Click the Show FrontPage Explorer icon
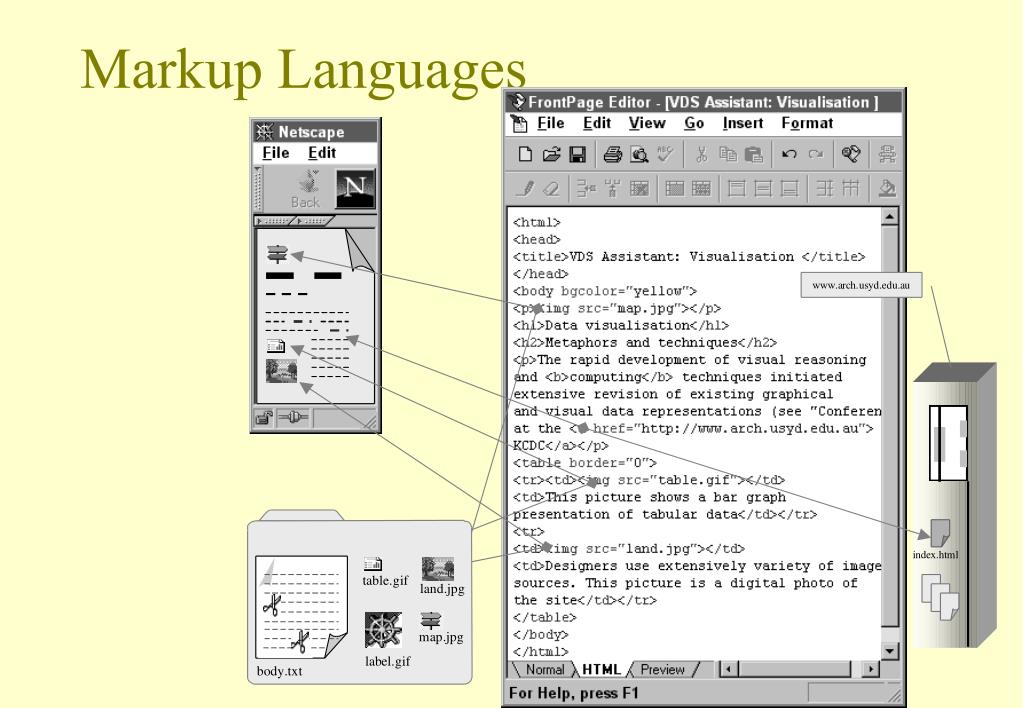1023x708 pixels. [x=851, y=154]
